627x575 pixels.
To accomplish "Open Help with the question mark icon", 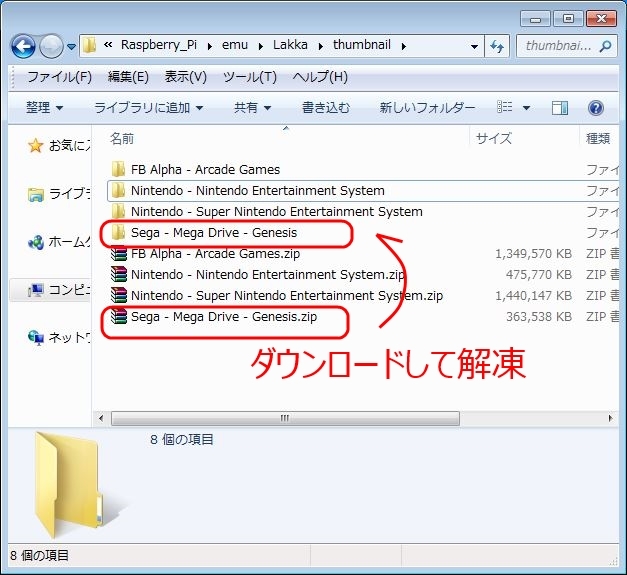I will 596,108.
